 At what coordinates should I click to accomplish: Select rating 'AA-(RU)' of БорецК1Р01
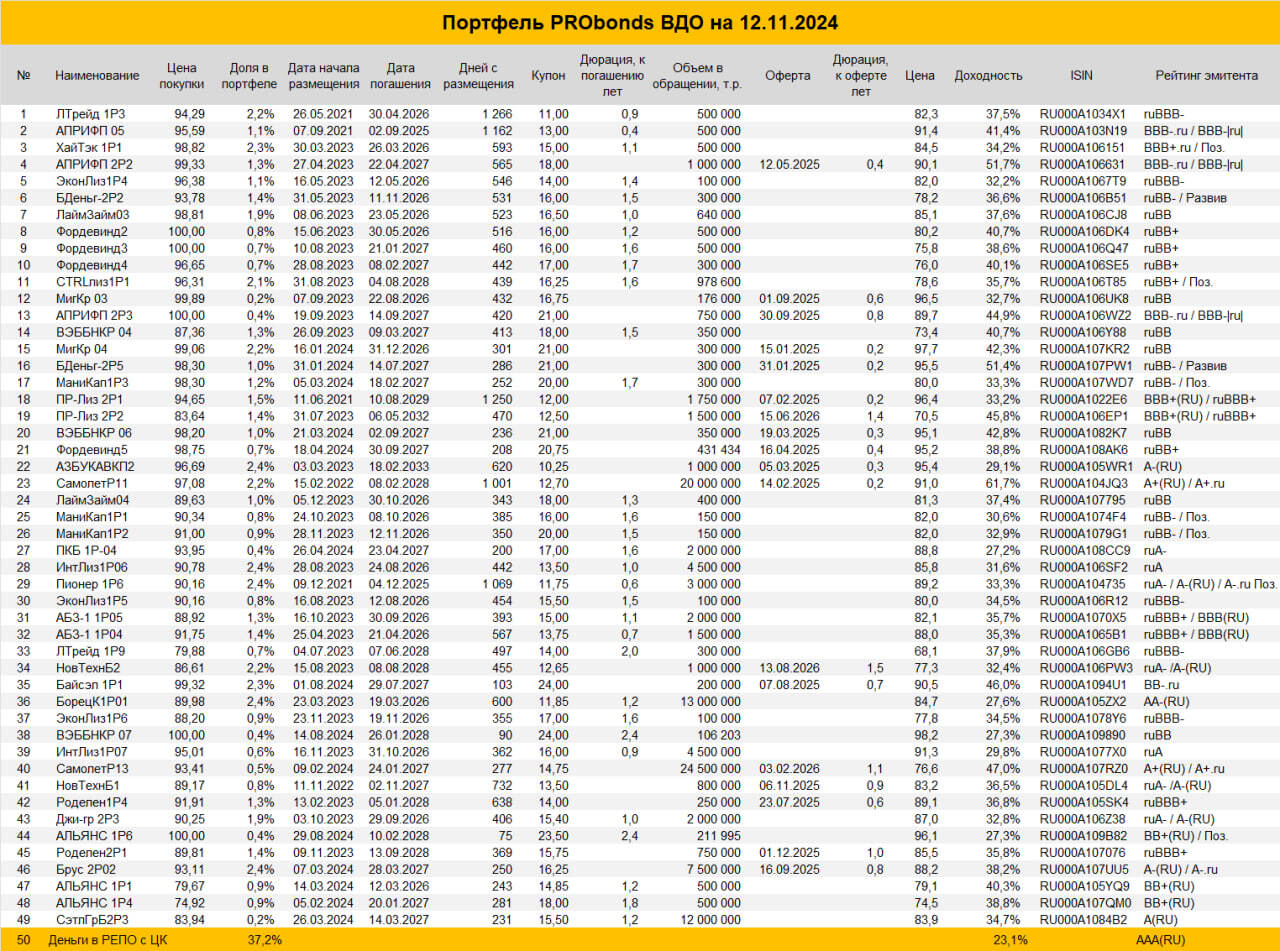[1169, 701]
